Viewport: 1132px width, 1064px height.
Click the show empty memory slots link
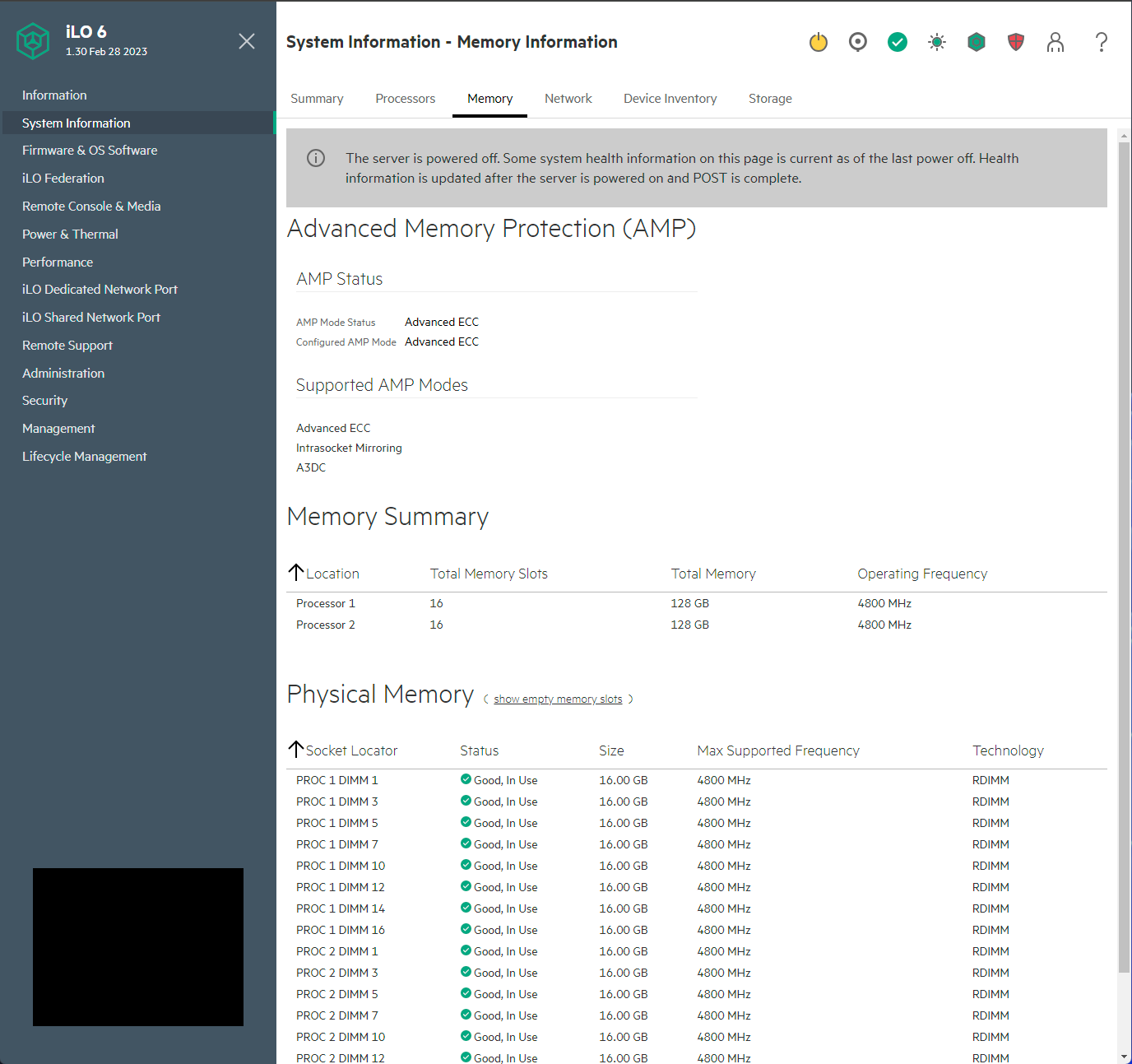[558, 699]
